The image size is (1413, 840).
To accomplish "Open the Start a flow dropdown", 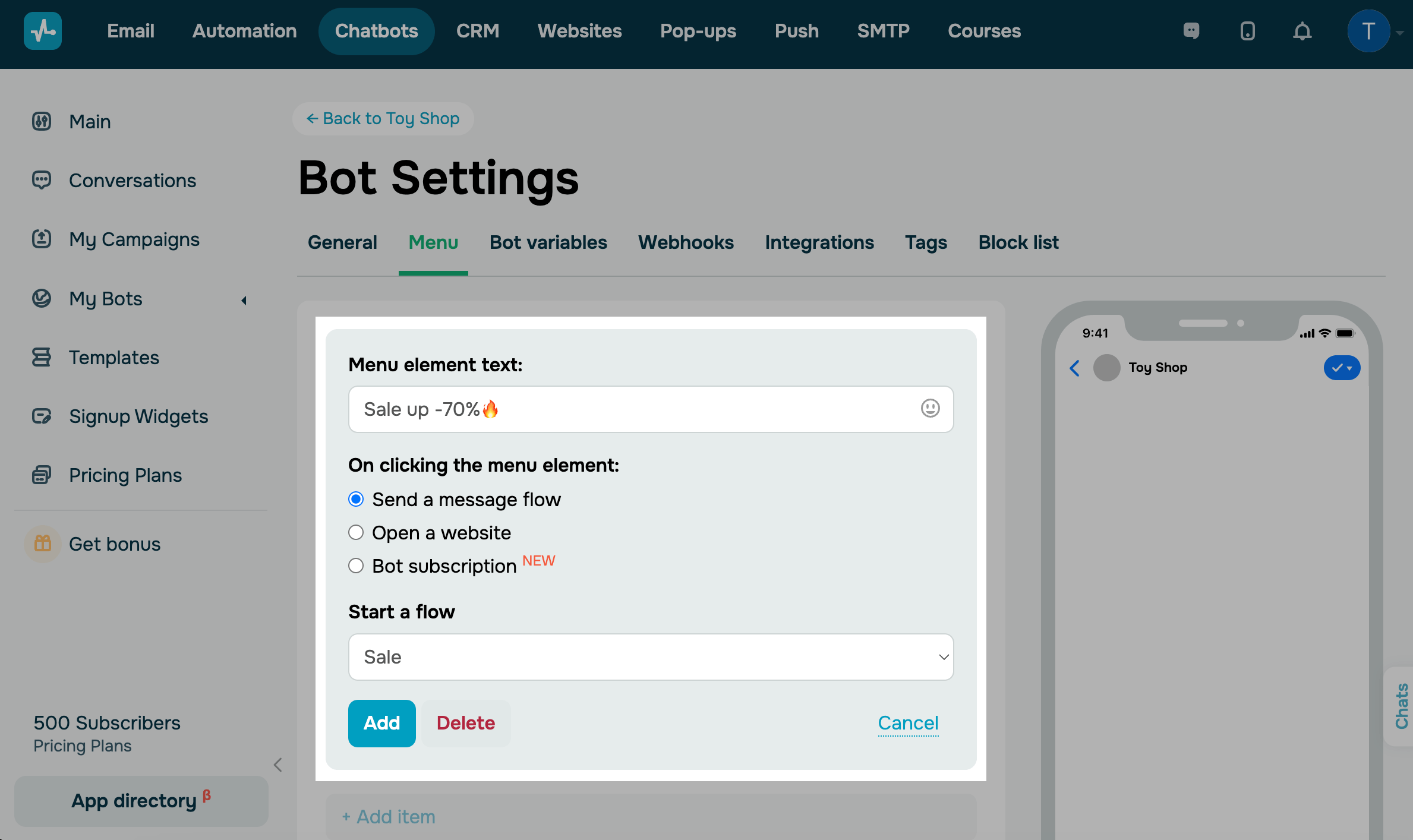I will click(651, 657).
